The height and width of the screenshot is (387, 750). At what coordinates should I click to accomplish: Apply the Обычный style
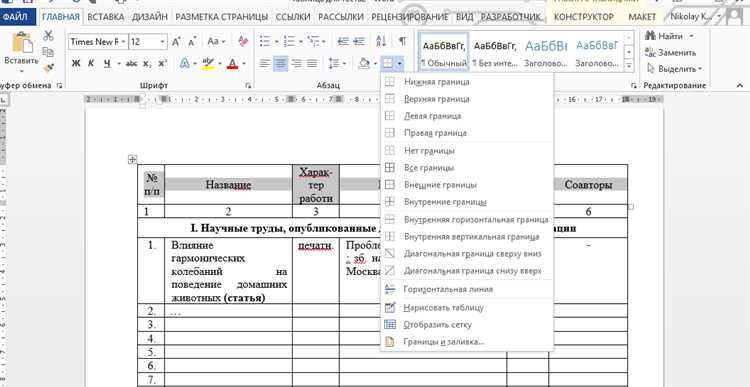point(444,52)
